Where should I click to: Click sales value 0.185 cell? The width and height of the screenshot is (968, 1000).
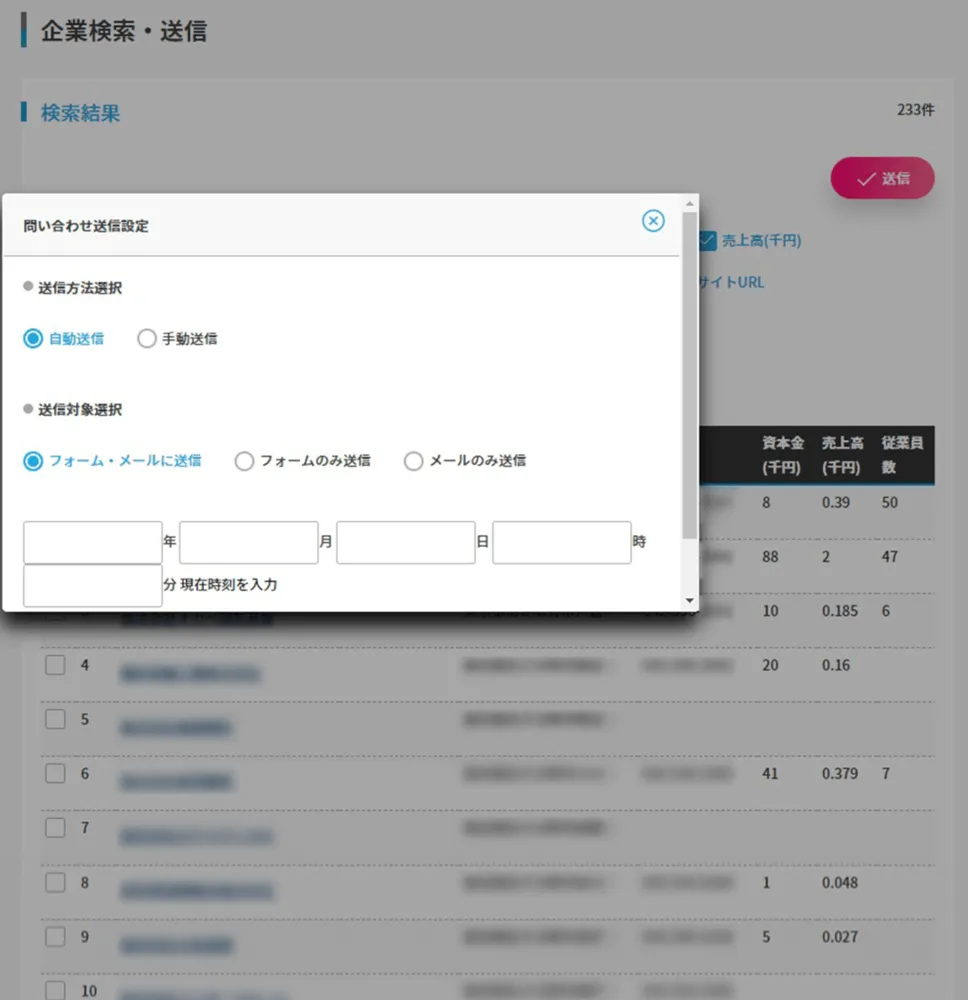pos(840,611)
